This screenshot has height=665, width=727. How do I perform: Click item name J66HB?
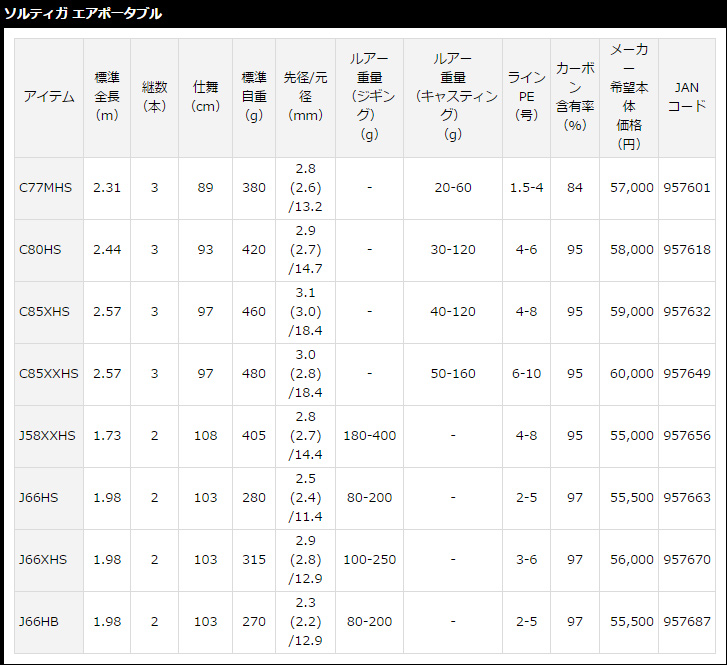38,621
